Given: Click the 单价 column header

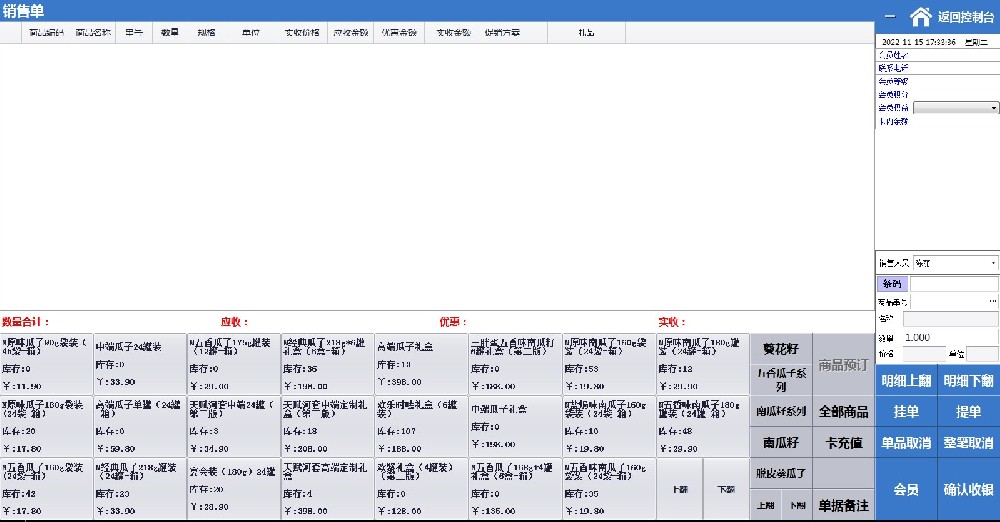Looking at the screenshot, I should (x=251, y=32).
